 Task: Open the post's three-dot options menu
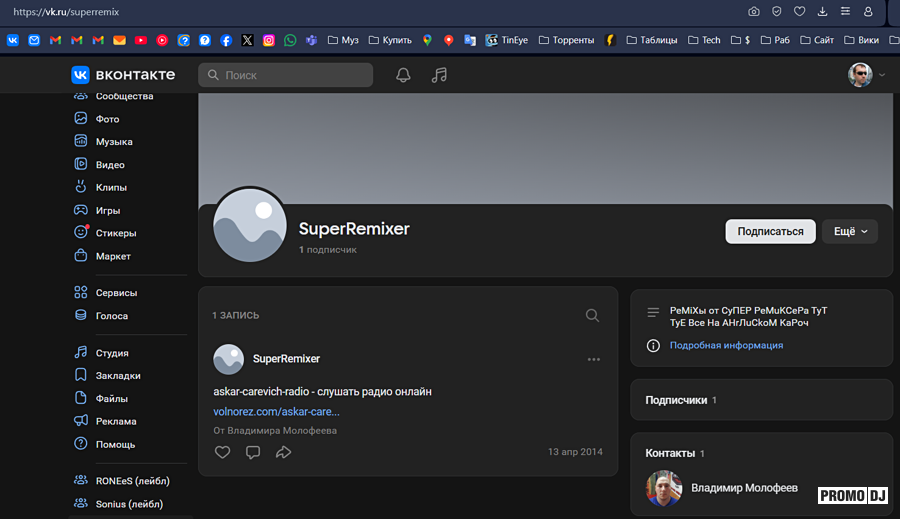(x=593, y=359)
